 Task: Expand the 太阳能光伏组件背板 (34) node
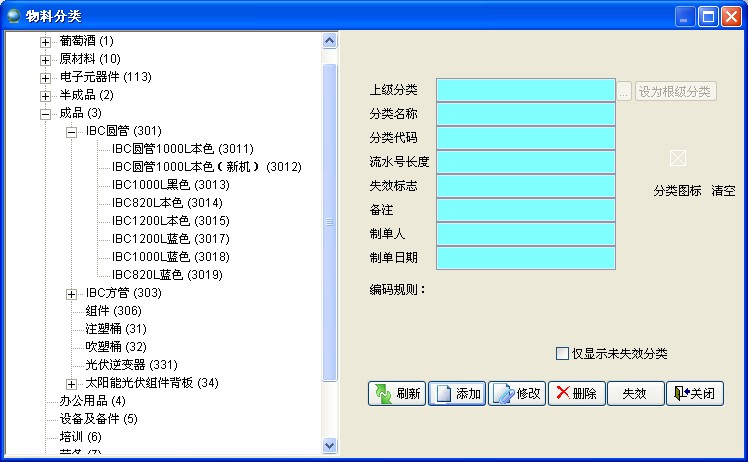[71, 383]
